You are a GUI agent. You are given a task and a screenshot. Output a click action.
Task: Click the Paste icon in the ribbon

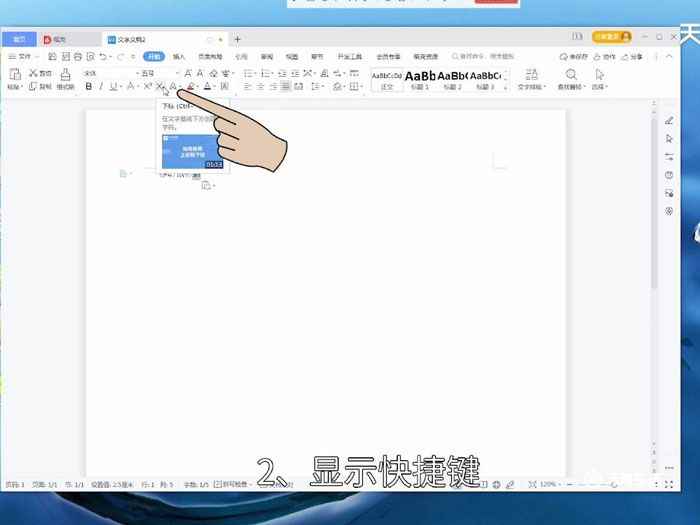pyautogui.click(x=15, y=74)
